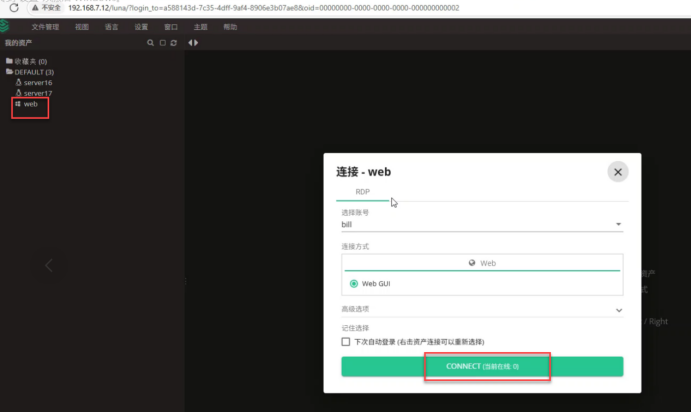Click the green CONNECT button
The width and height of the screenshot is (692, 412).
(482, 367)
